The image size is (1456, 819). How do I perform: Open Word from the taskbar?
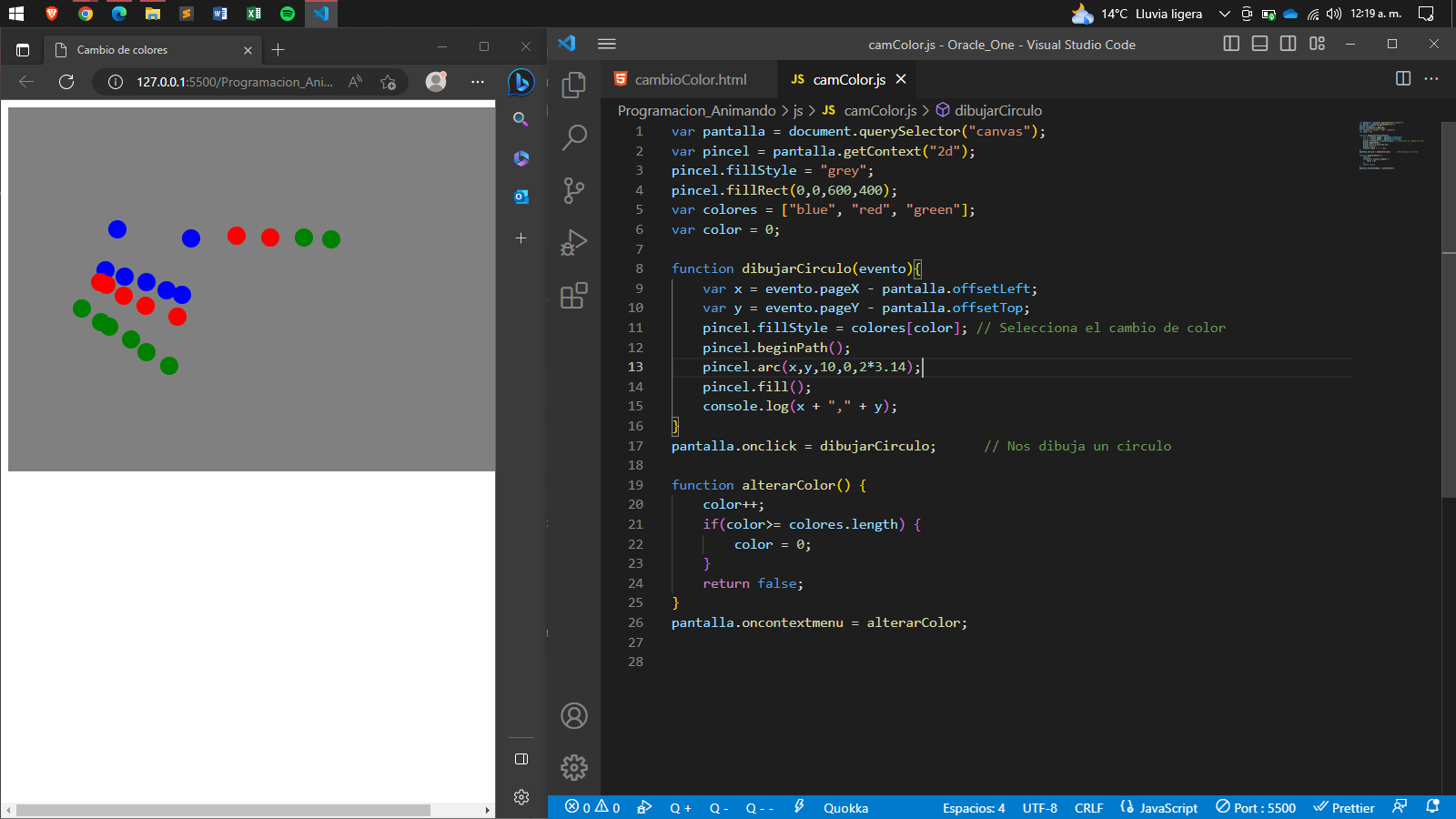tap(220, 14)
